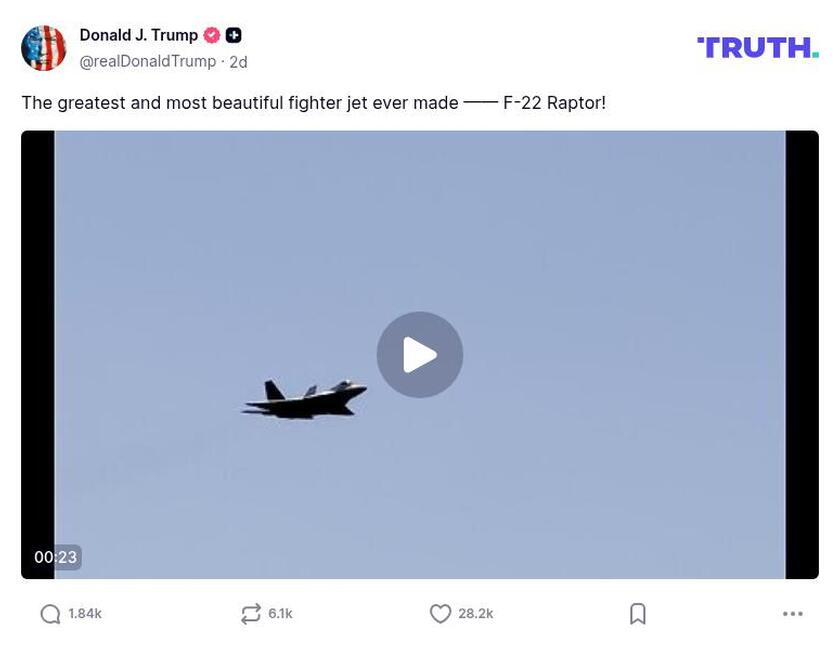Click the 28.2k likes count
The image size is (840, 649).
(477, 613)
